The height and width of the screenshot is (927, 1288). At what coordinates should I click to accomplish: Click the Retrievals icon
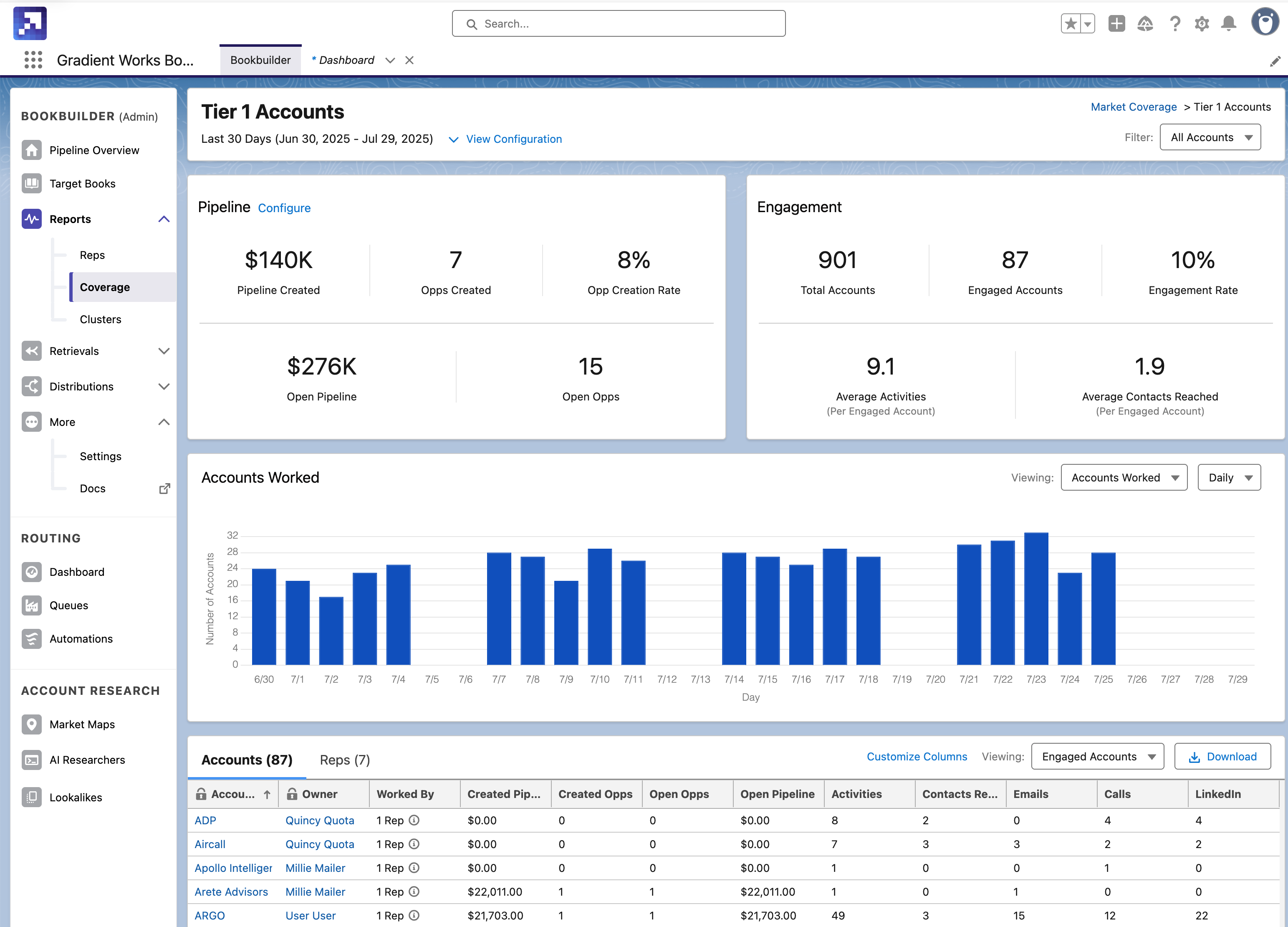click(32, 351)
